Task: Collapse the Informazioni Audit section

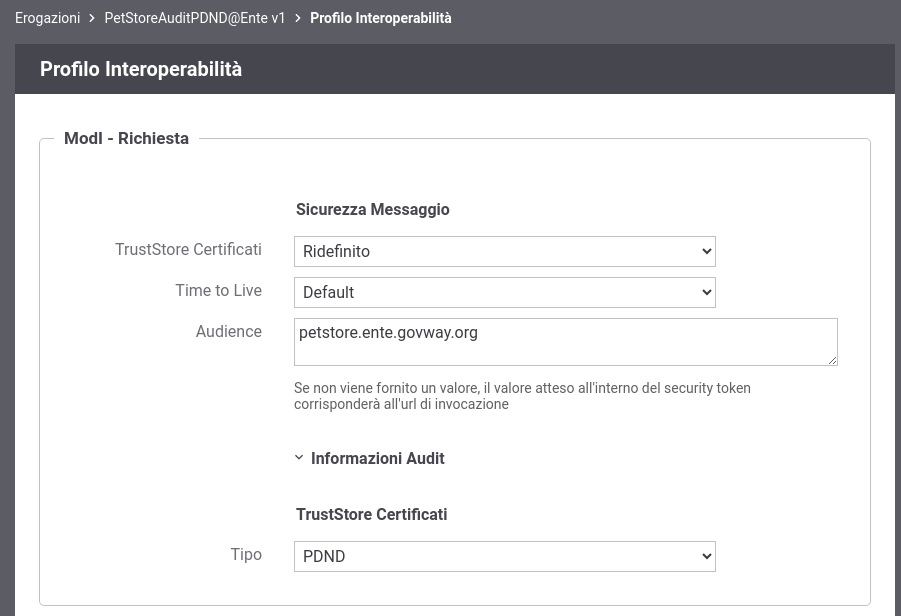Action: point(370,459)
